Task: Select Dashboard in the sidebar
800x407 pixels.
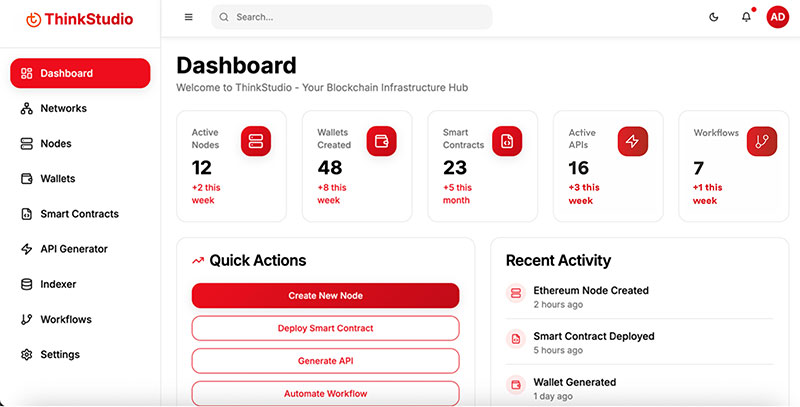Action: pos(80,73)
